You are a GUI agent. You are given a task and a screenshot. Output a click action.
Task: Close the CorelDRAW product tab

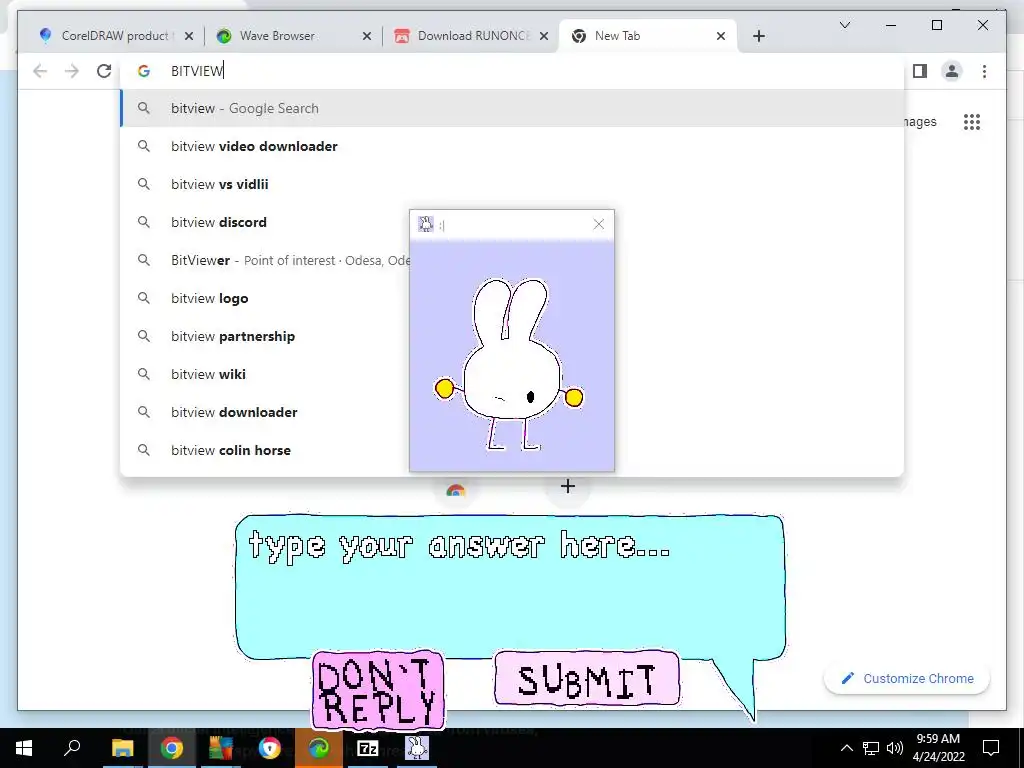click(x=189, y=36)
